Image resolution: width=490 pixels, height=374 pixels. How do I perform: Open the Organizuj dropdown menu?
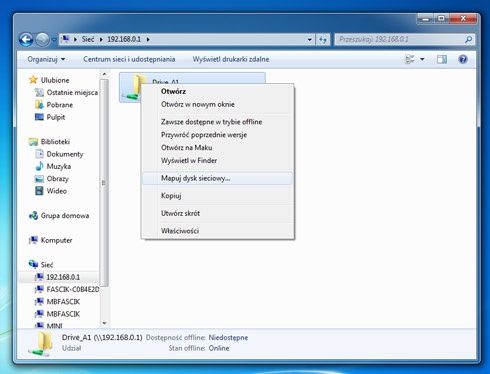[46, 59]
